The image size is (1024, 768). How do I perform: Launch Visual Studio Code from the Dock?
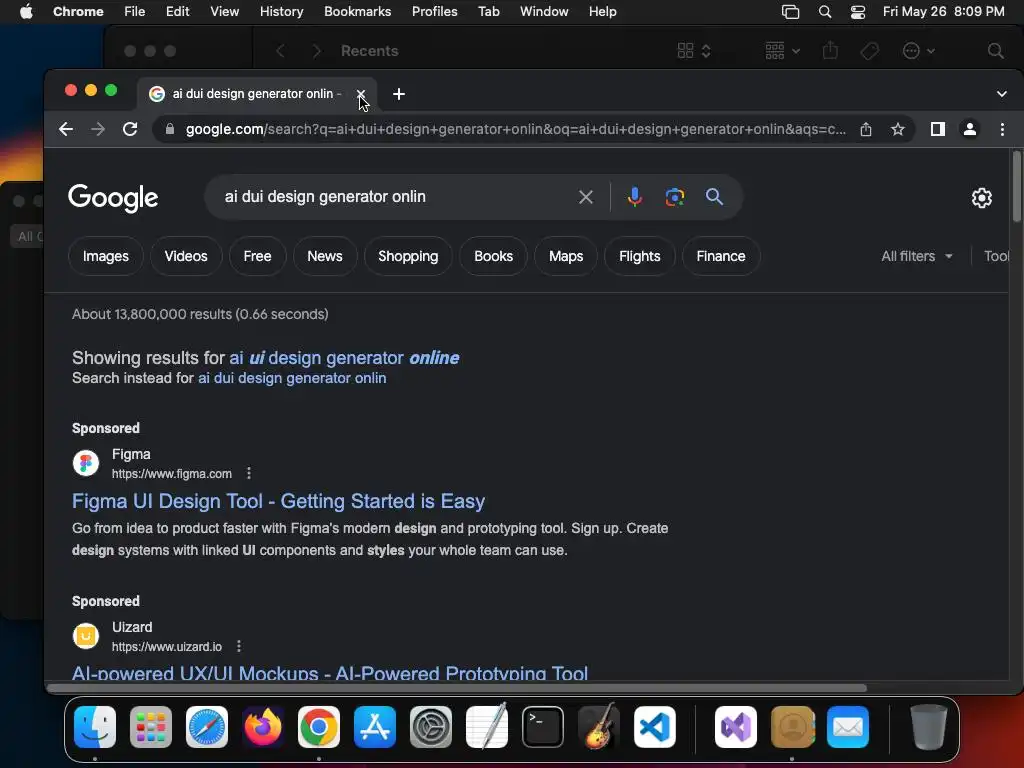[654, 727]
